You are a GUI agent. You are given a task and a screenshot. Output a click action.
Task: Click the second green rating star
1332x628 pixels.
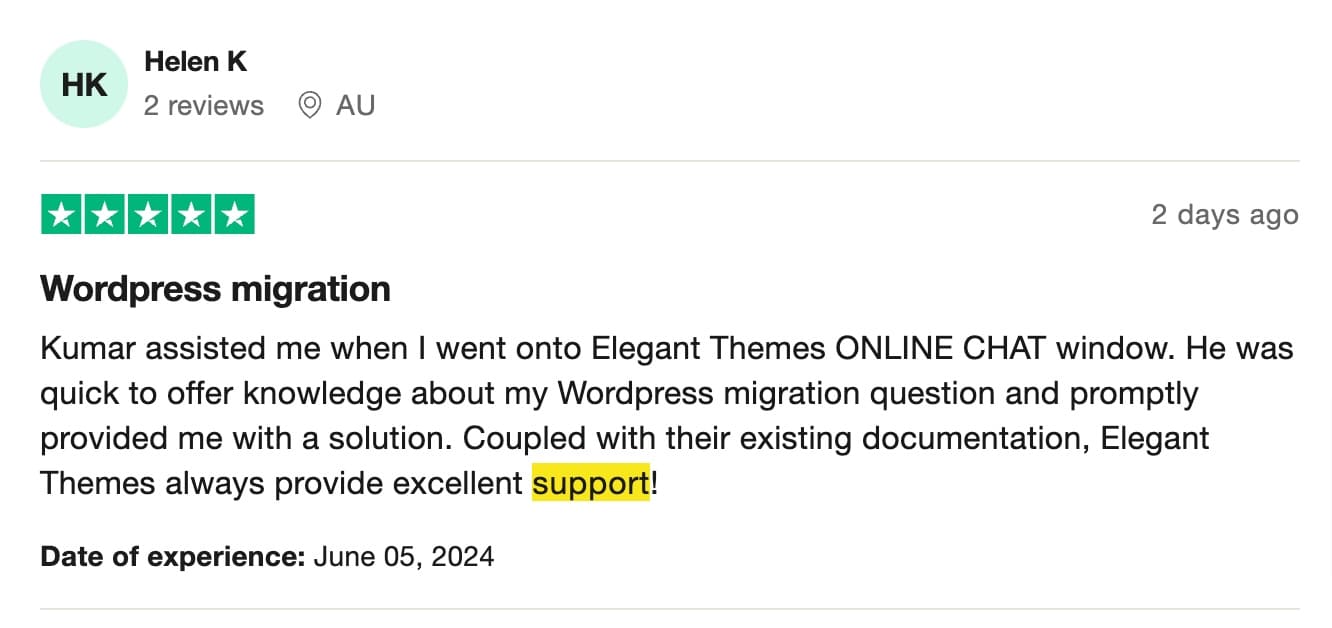(104, 215)
